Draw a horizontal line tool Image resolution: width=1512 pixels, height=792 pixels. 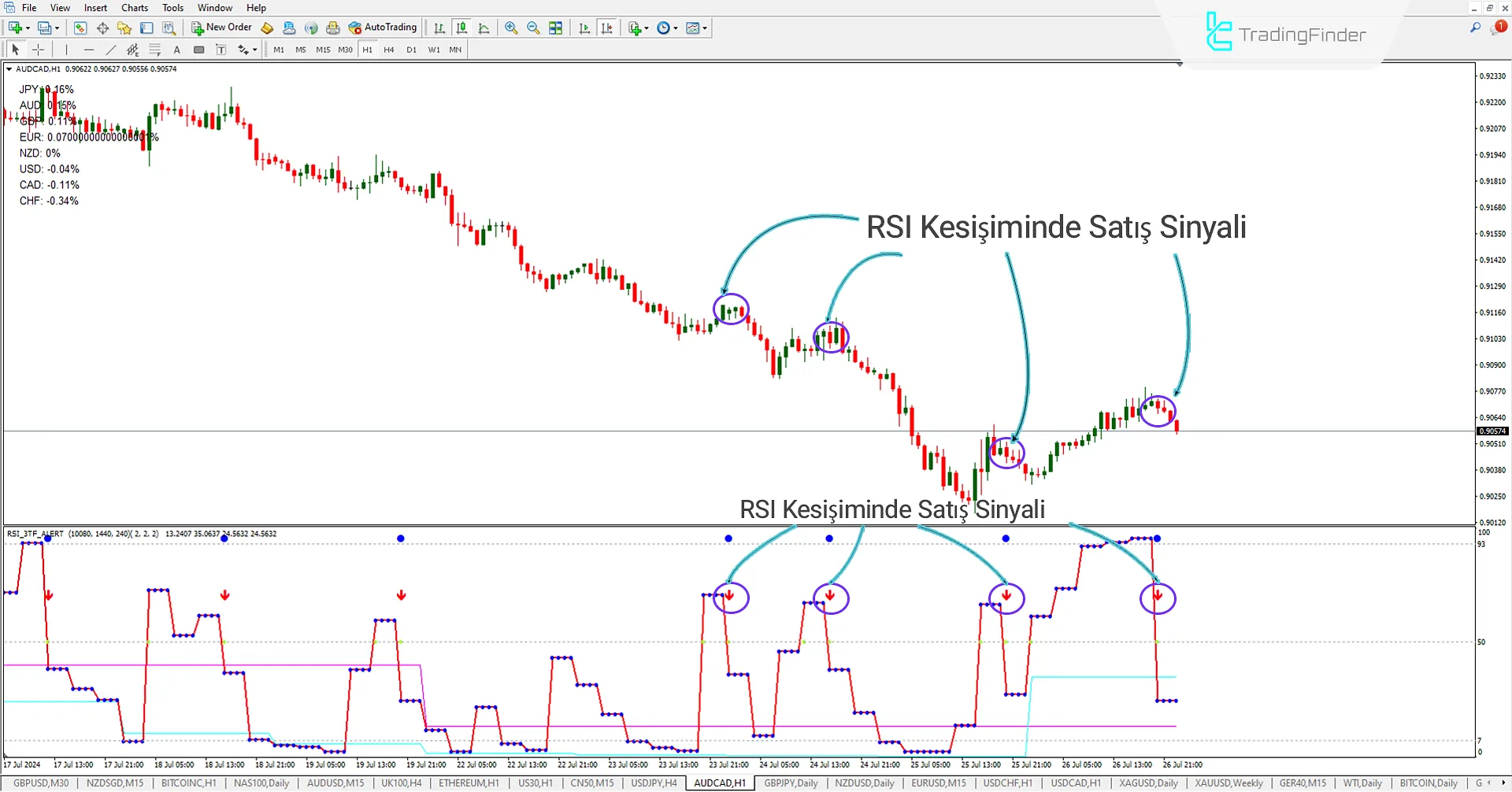89,50
